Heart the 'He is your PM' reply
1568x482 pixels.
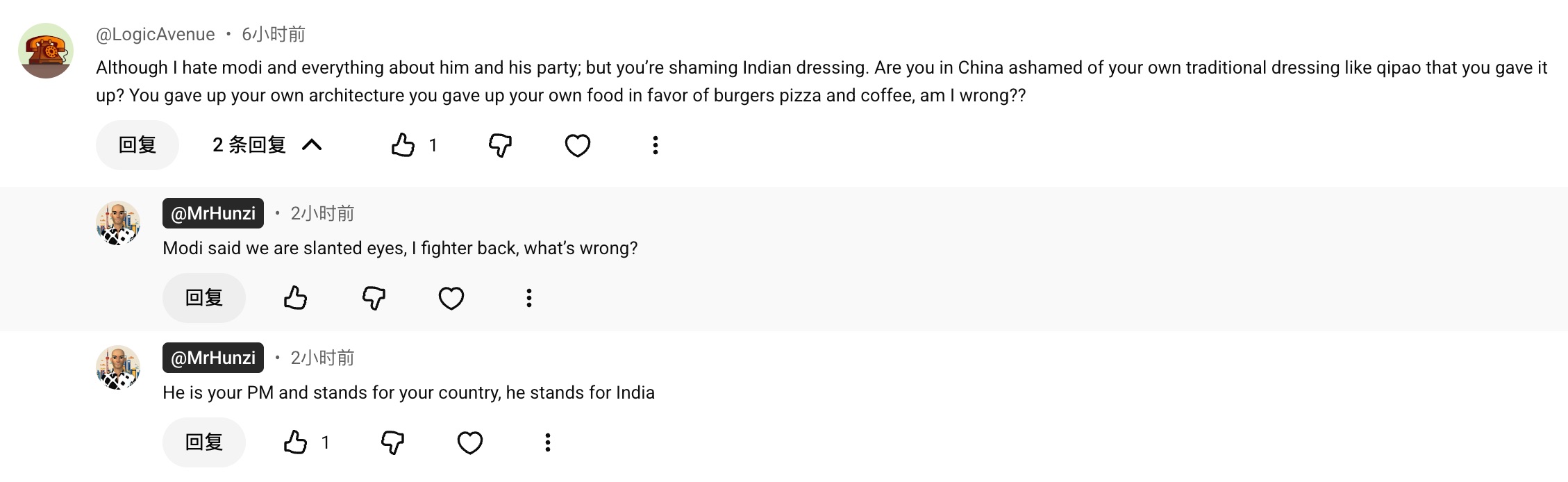coord(469,442)
